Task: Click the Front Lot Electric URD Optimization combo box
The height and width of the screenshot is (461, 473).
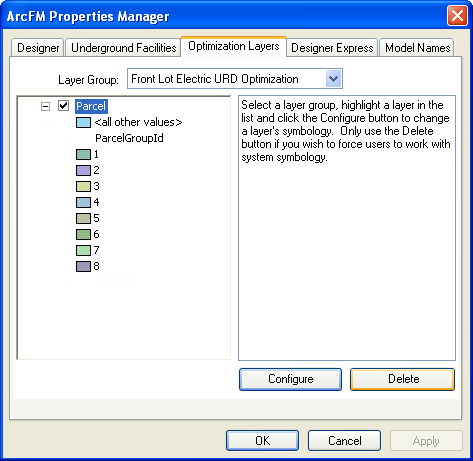Action: point(235,79)
